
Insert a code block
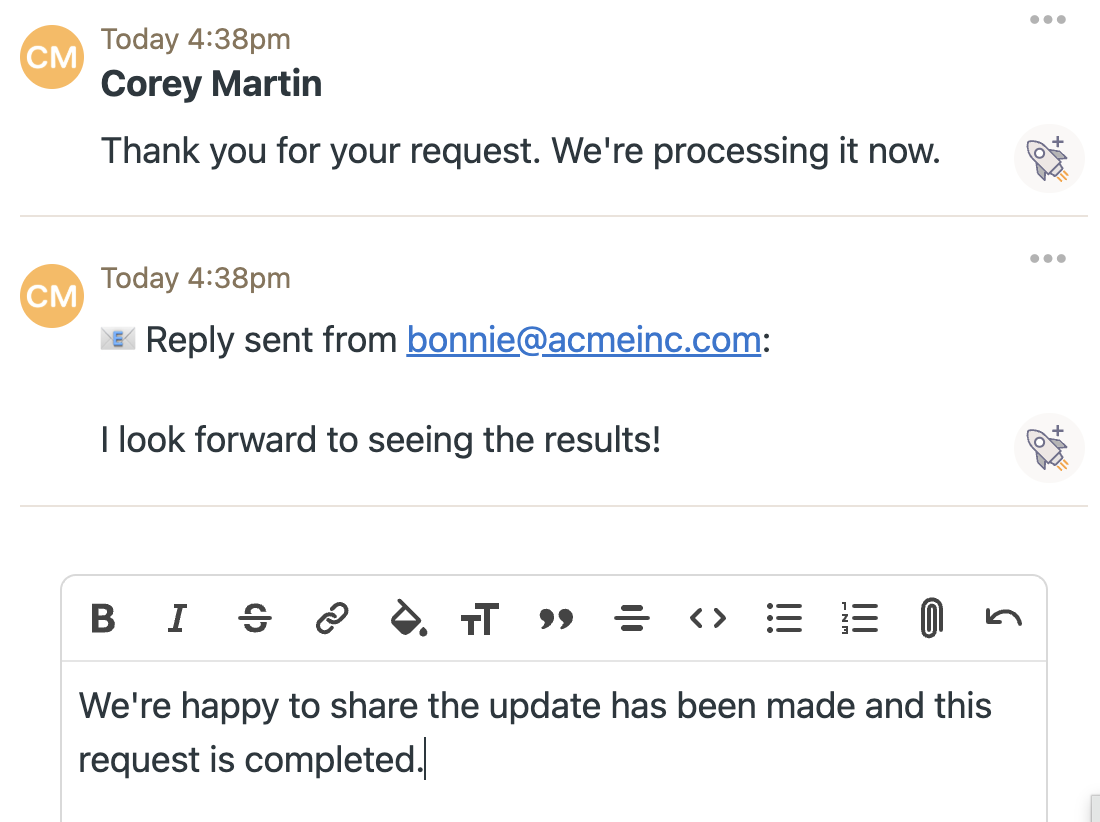pyautogui.click(x=708, y=619)
